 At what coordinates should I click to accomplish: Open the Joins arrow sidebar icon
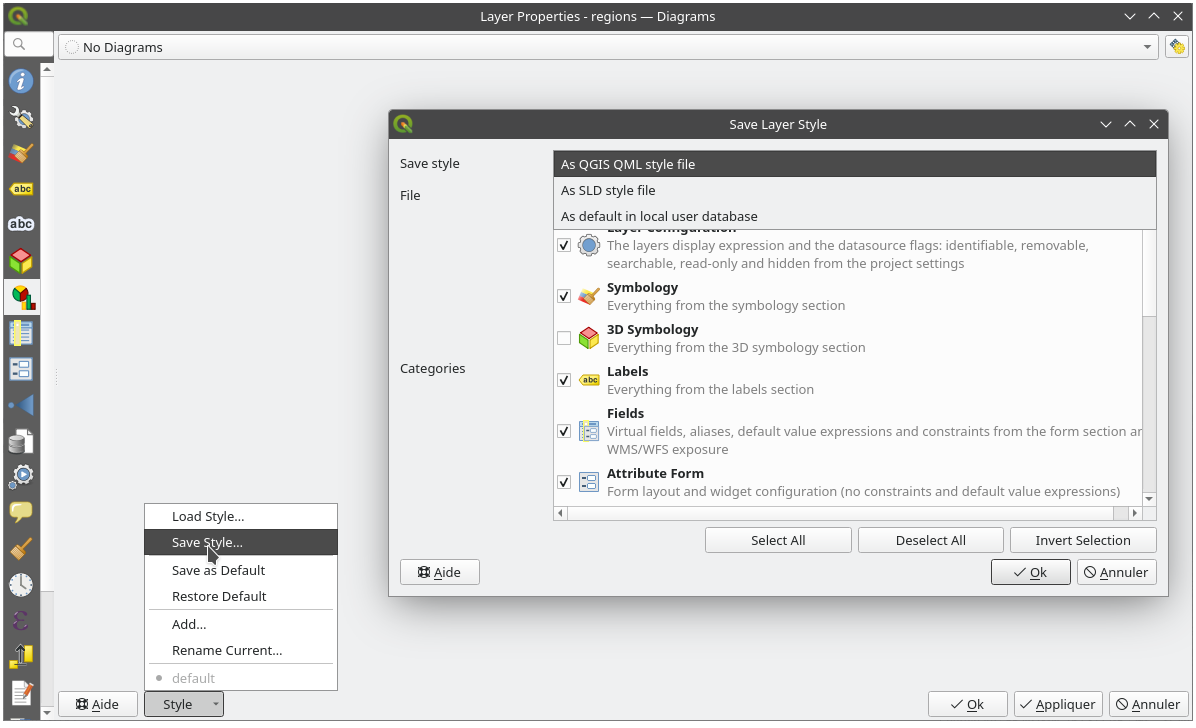21,405
